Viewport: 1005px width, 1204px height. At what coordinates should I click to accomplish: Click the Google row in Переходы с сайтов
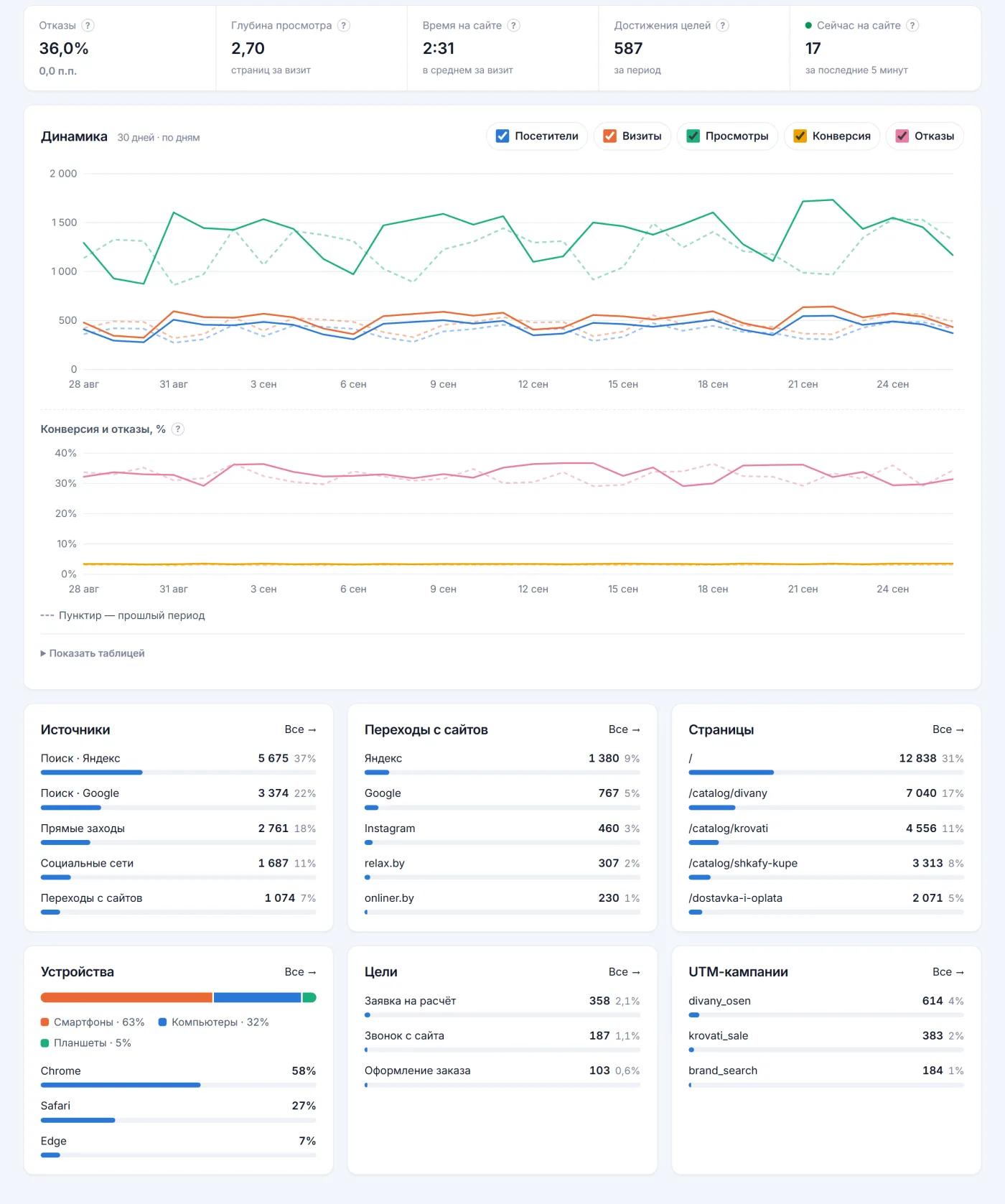(x=502, y=798)
